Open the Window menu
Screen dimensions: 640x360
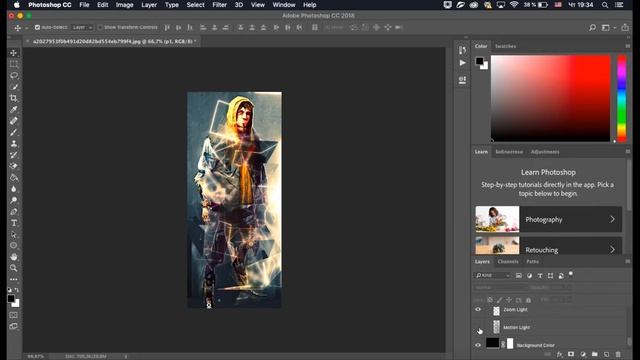pyautogui.click(x=284, y=5)
